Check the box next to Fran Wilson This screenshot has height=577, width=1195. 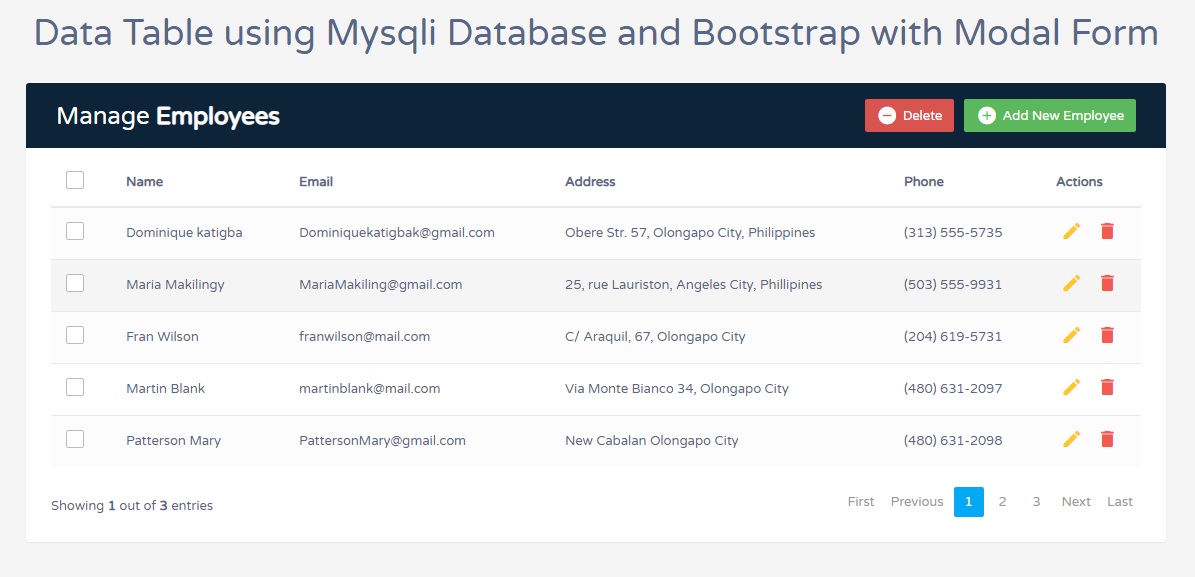coord(75,334)
